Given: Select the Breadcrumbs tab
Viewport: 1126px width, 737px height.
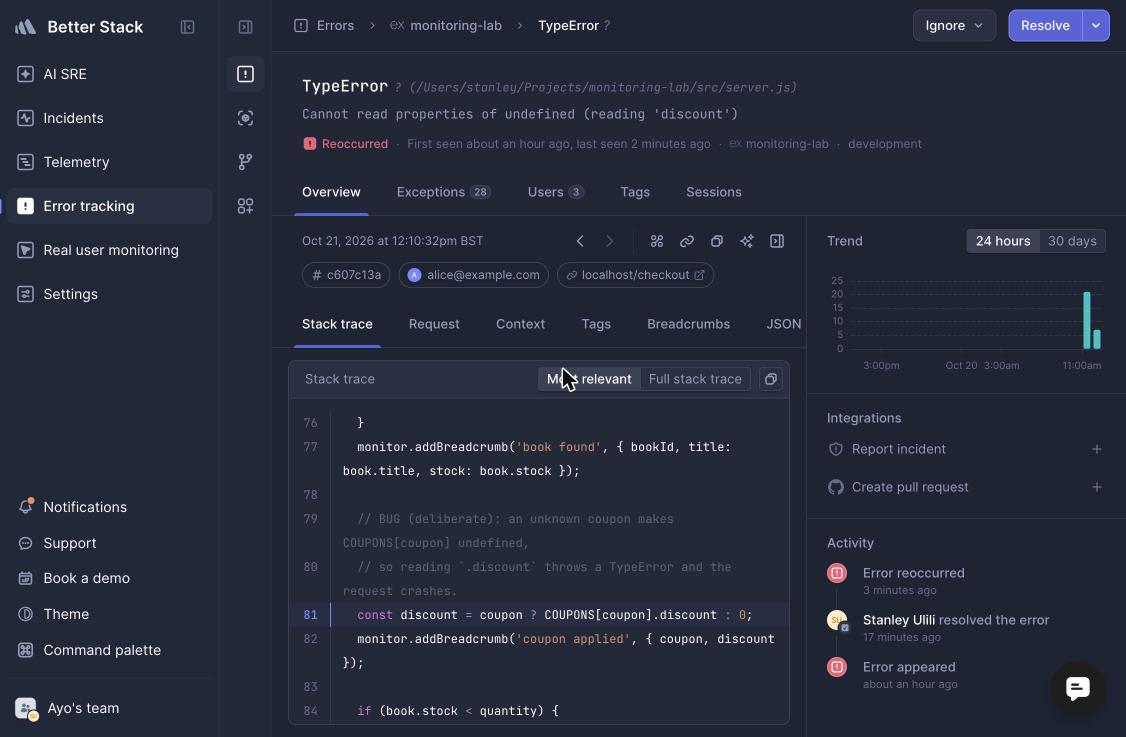Looking at the screenshot, I should [x=689, y=325].
